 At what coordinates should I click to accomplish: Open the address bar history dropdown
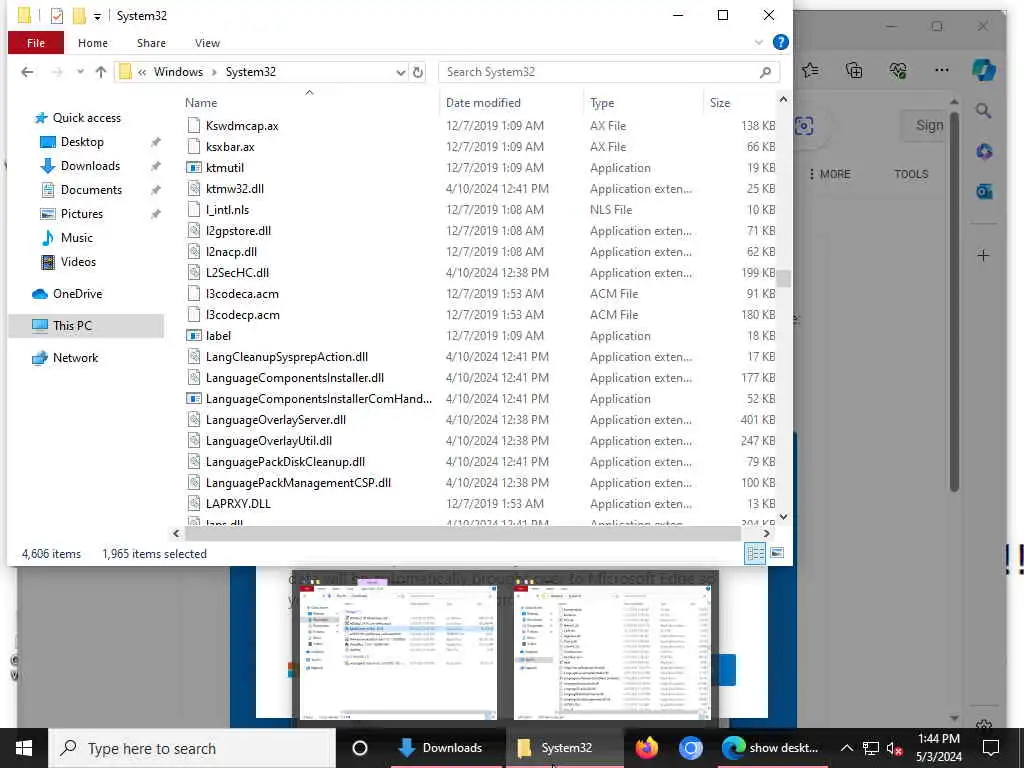400,72
